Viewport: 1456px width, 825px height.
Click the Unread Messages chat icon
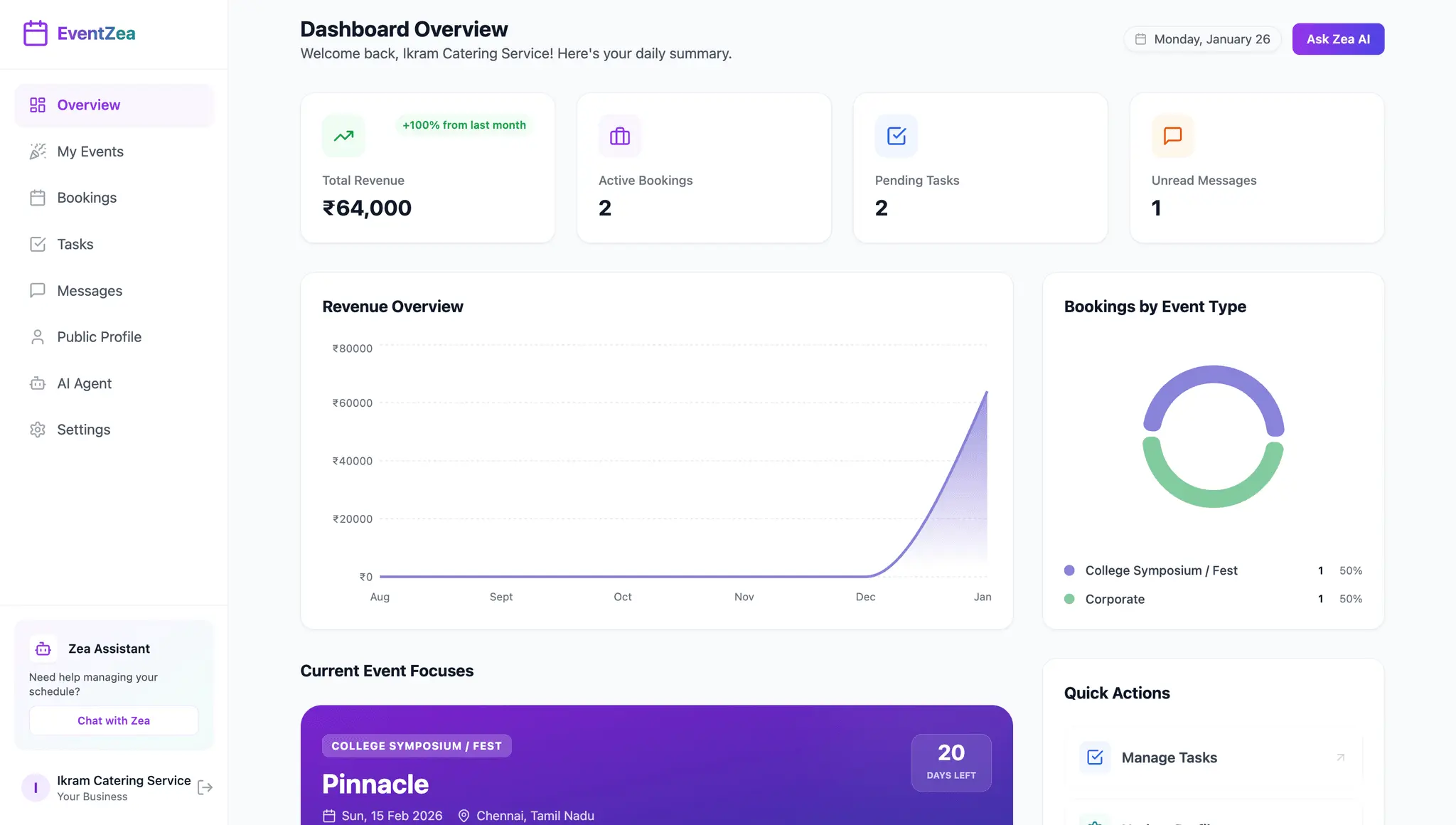(x=1173, y=136)
